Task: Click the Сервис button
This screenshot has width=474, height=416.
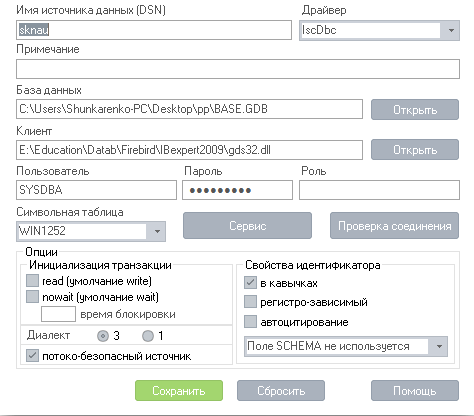Action: click(247, 226)
